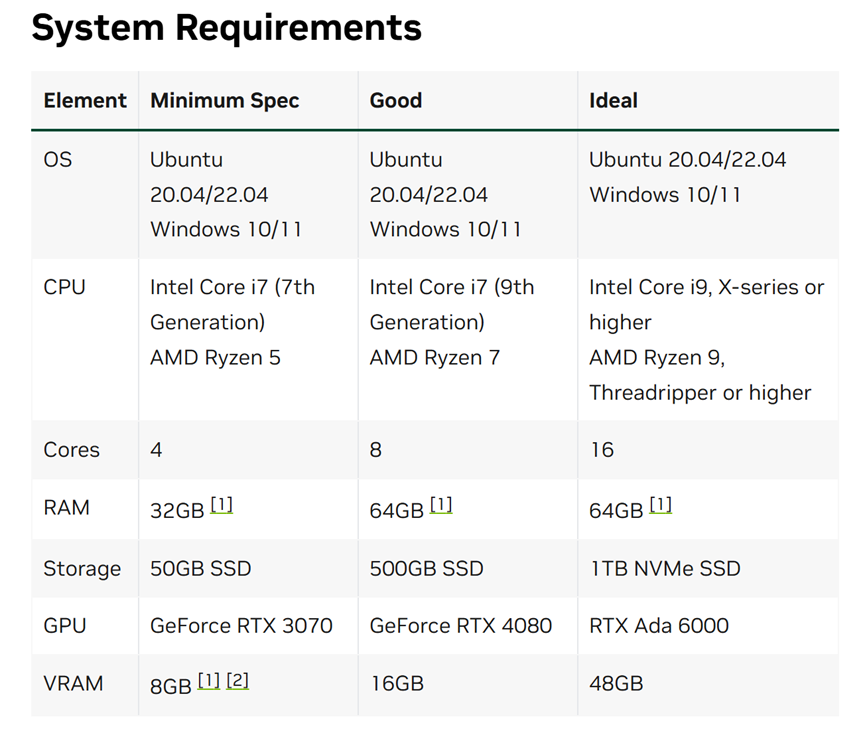Open footnote [1] next to 32GB RAM
Viewport: 865px width, 739px height.
coord(221,503)
